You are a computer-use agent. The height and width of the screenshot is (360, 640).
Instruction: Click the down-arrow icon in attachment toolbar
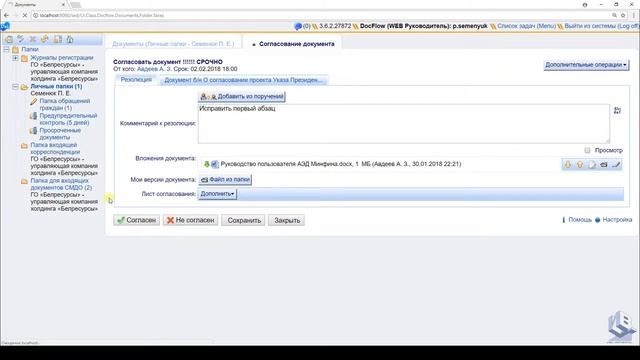568,164
